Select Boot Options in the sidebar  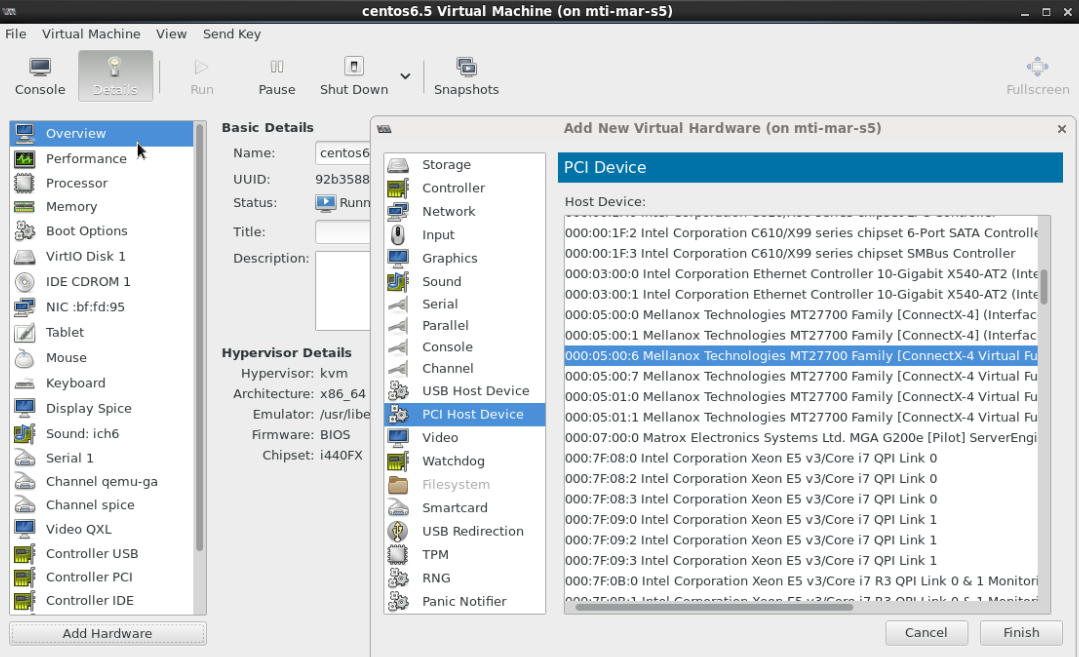(x=86, y=231)
